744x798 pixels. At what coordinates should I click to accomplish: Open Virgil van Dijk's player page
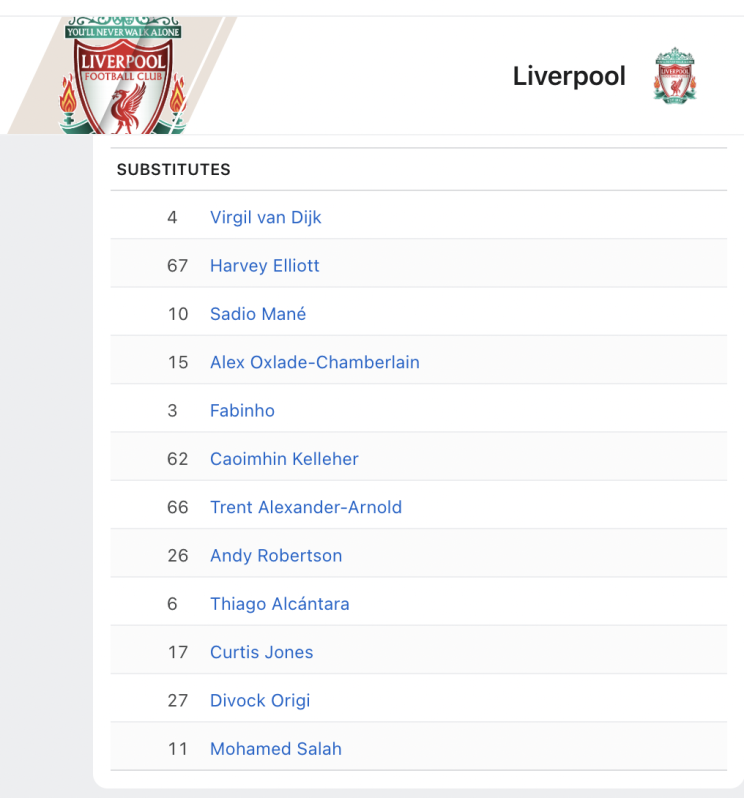(x=266, y=217)
